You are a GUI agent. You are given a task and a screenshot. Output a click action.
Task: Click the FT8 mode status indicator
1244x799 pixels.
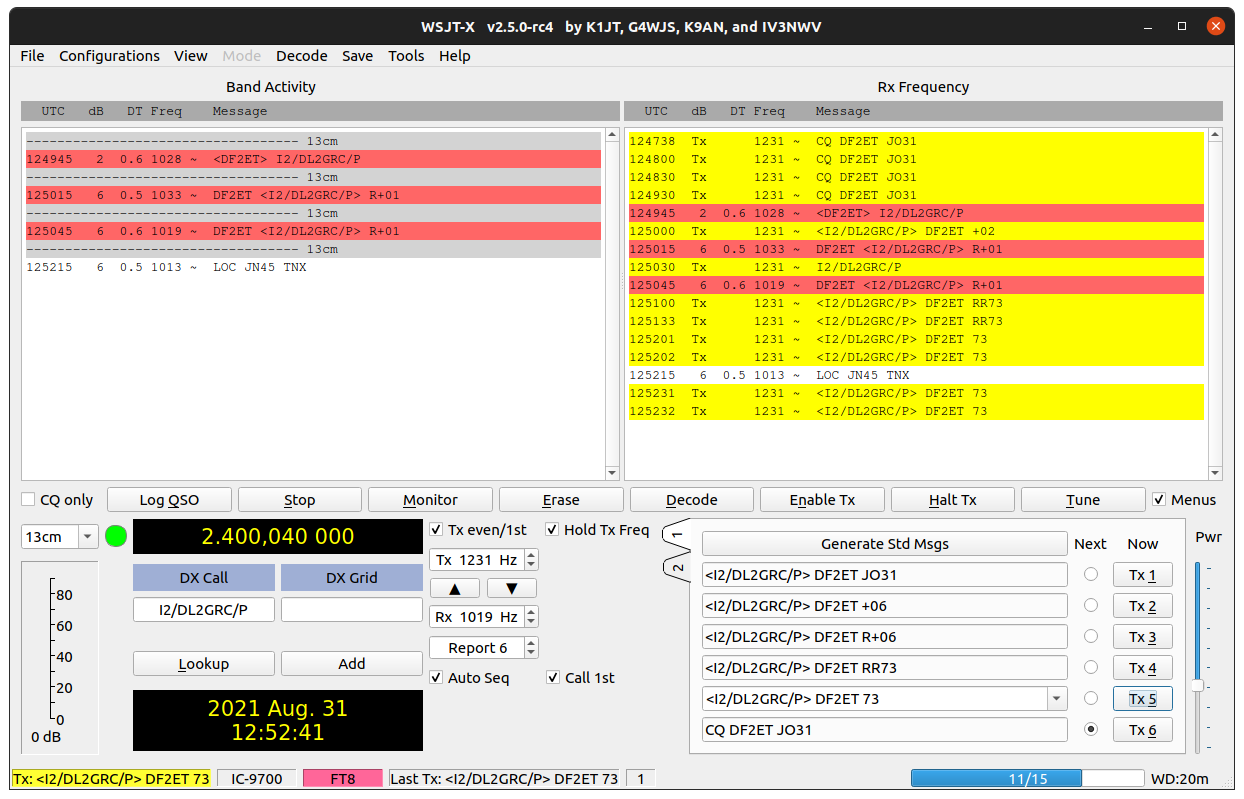[342, 779]
